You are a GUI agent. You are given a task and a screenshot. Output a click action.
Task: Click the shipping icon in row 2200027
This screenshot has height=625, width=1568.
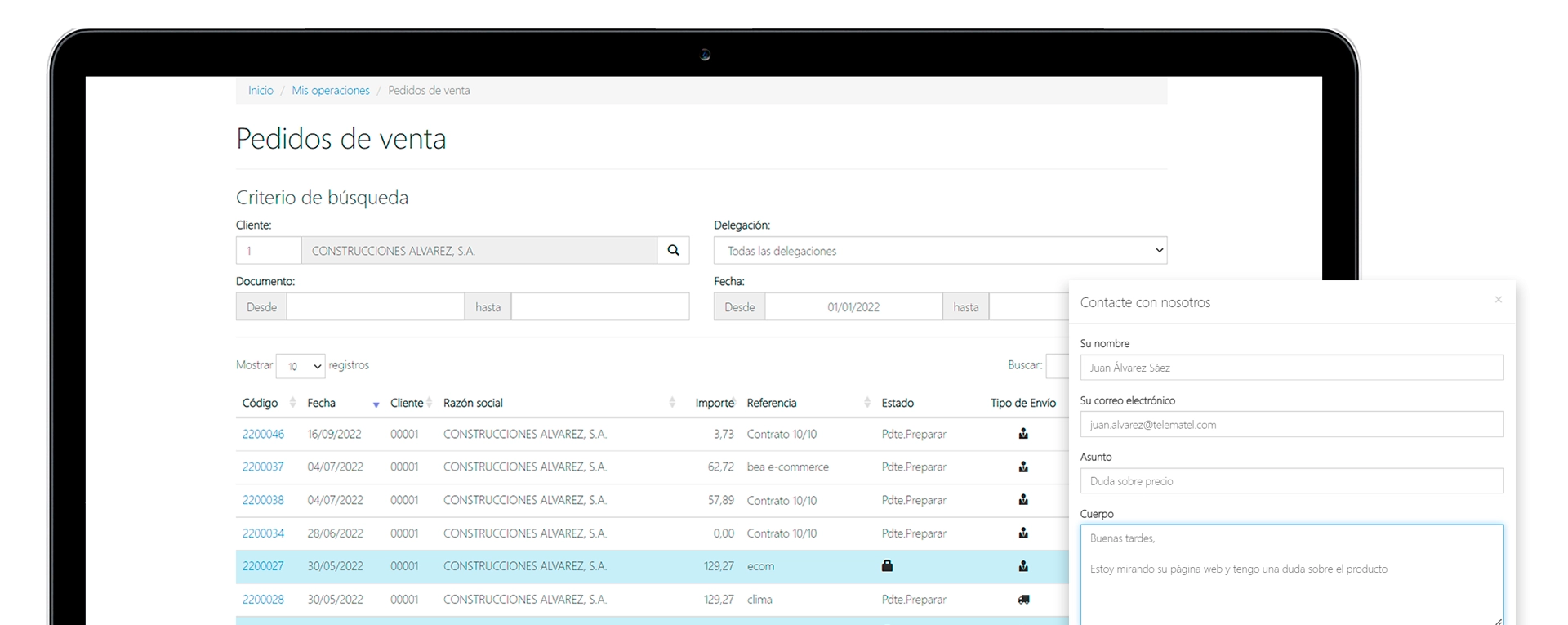1023,566
